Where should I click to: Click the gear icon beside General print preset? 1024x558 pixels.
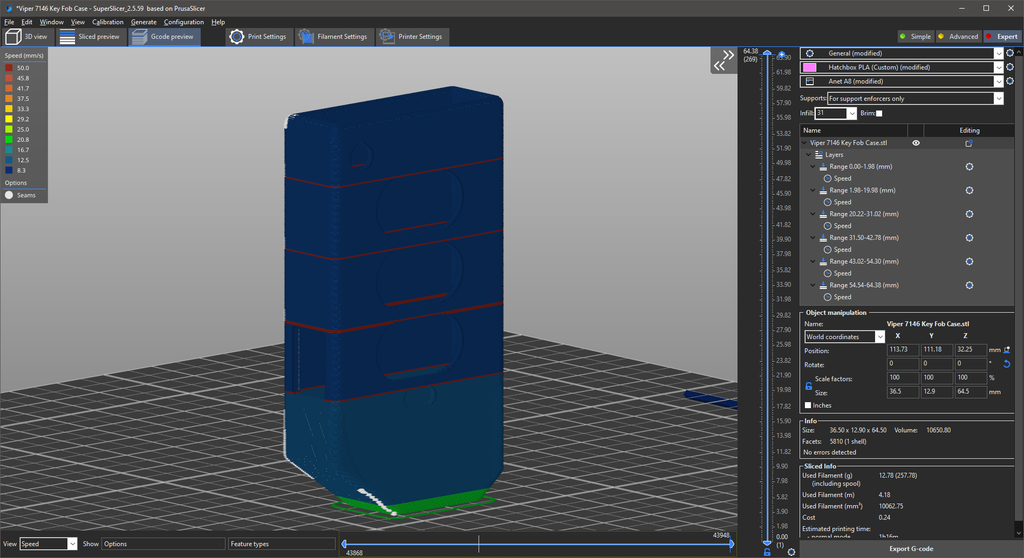1011,53
